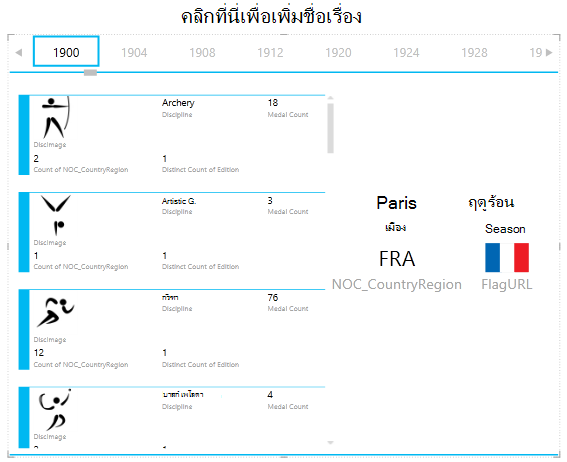
Task: Click the Archery discipline name
Action: (x=178, y=103)
